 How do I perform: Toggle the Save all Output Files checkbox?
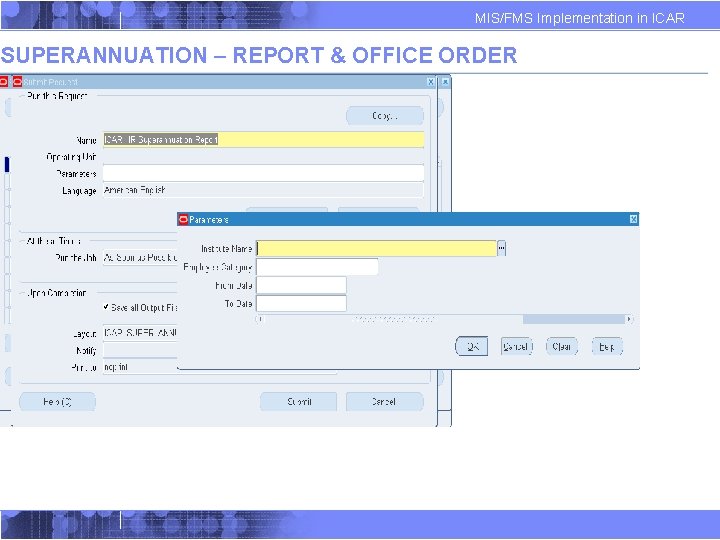106,307
